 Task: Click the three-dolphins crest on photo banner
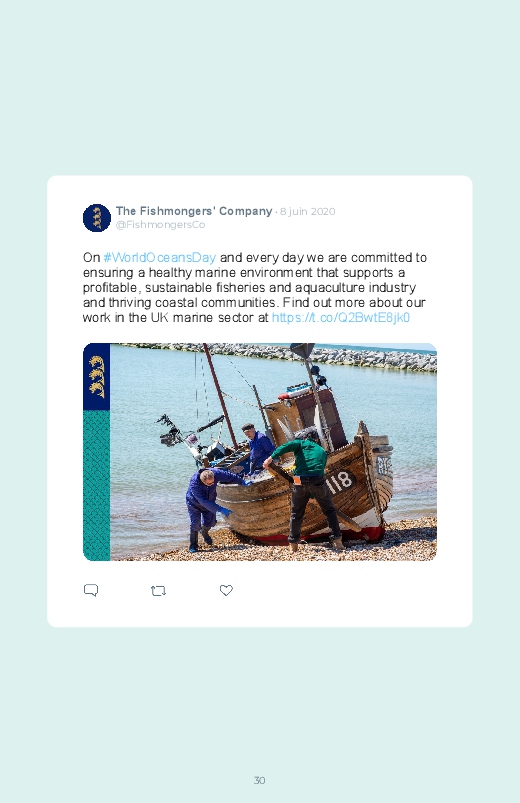click(x=96, y=376)
